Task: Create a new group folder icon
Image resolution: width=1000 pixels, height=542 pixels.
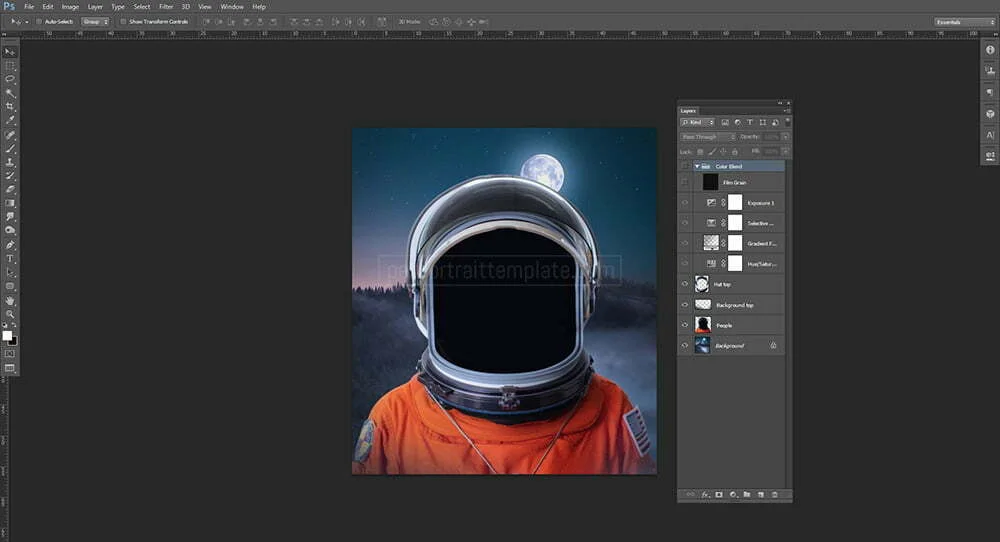Action: [746, 495]
